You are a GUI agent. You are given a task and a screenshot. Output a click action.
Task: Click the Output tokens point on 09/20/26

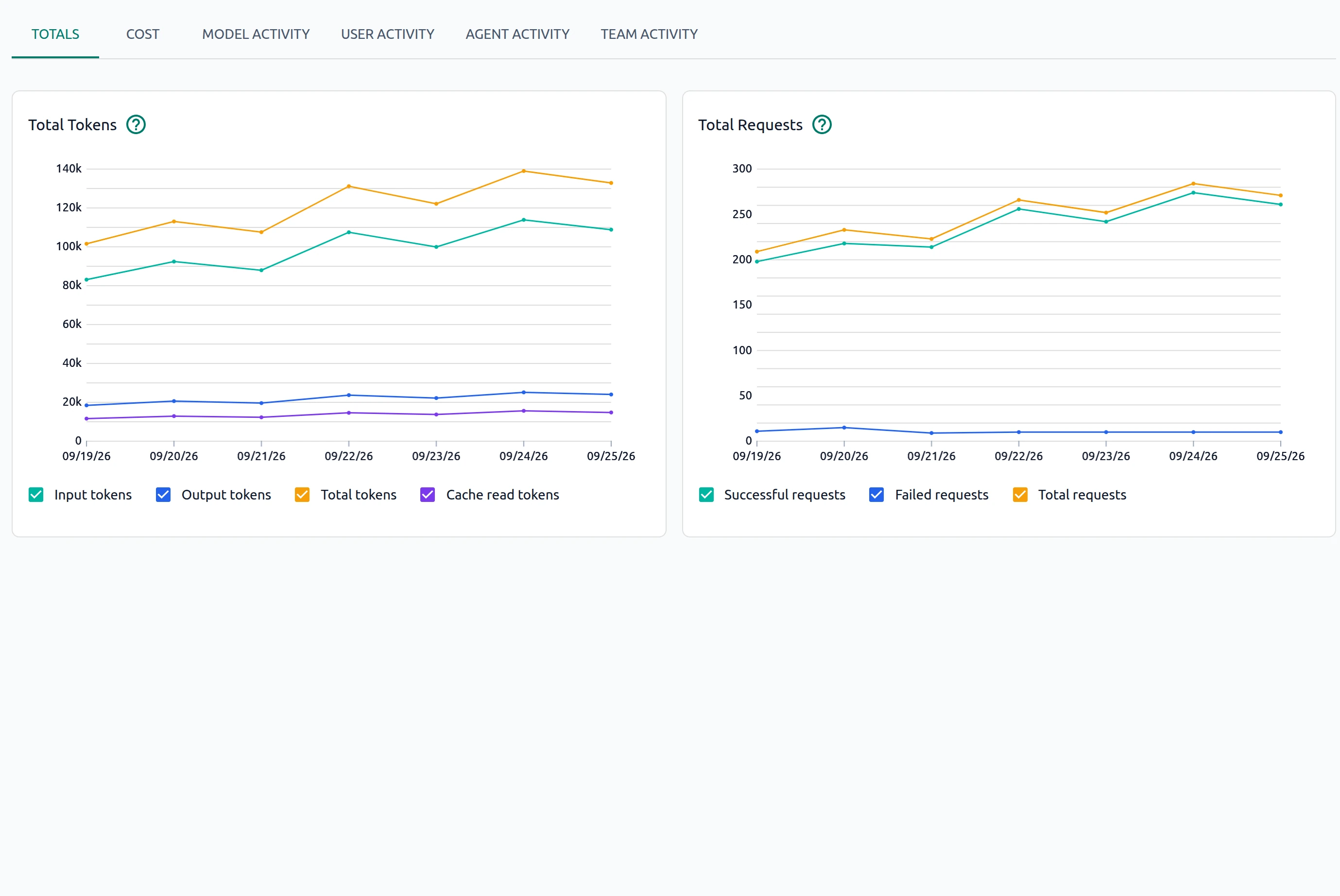pyautogui.click(x=174, y=401)
